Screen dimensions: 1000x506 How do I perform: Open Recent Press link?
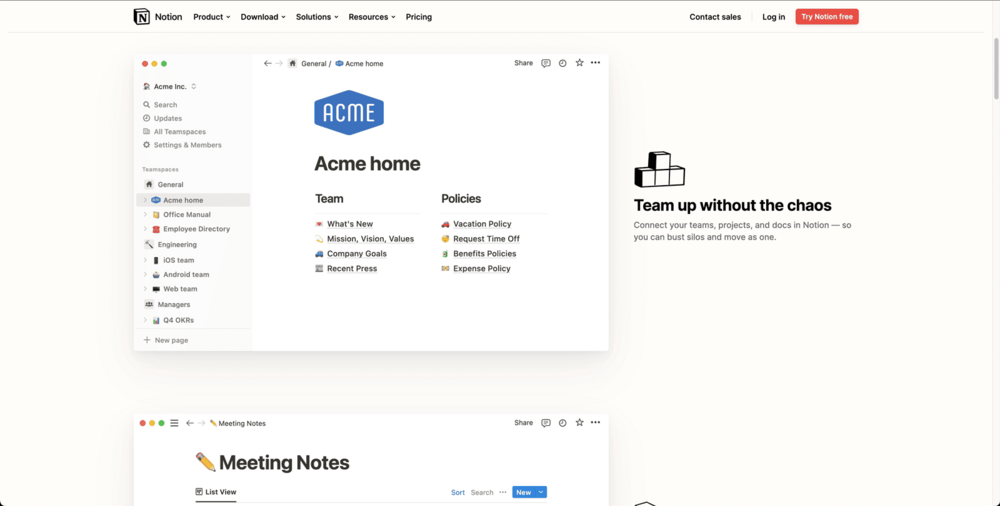[x=351, y=269]
